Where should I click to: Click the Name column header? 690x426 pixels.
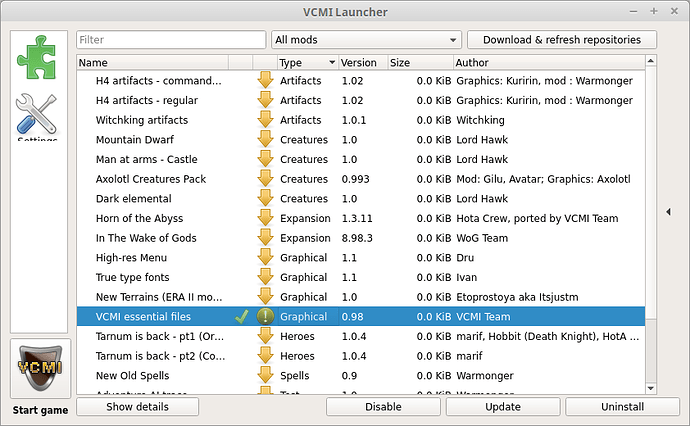[x=152, y=62]
